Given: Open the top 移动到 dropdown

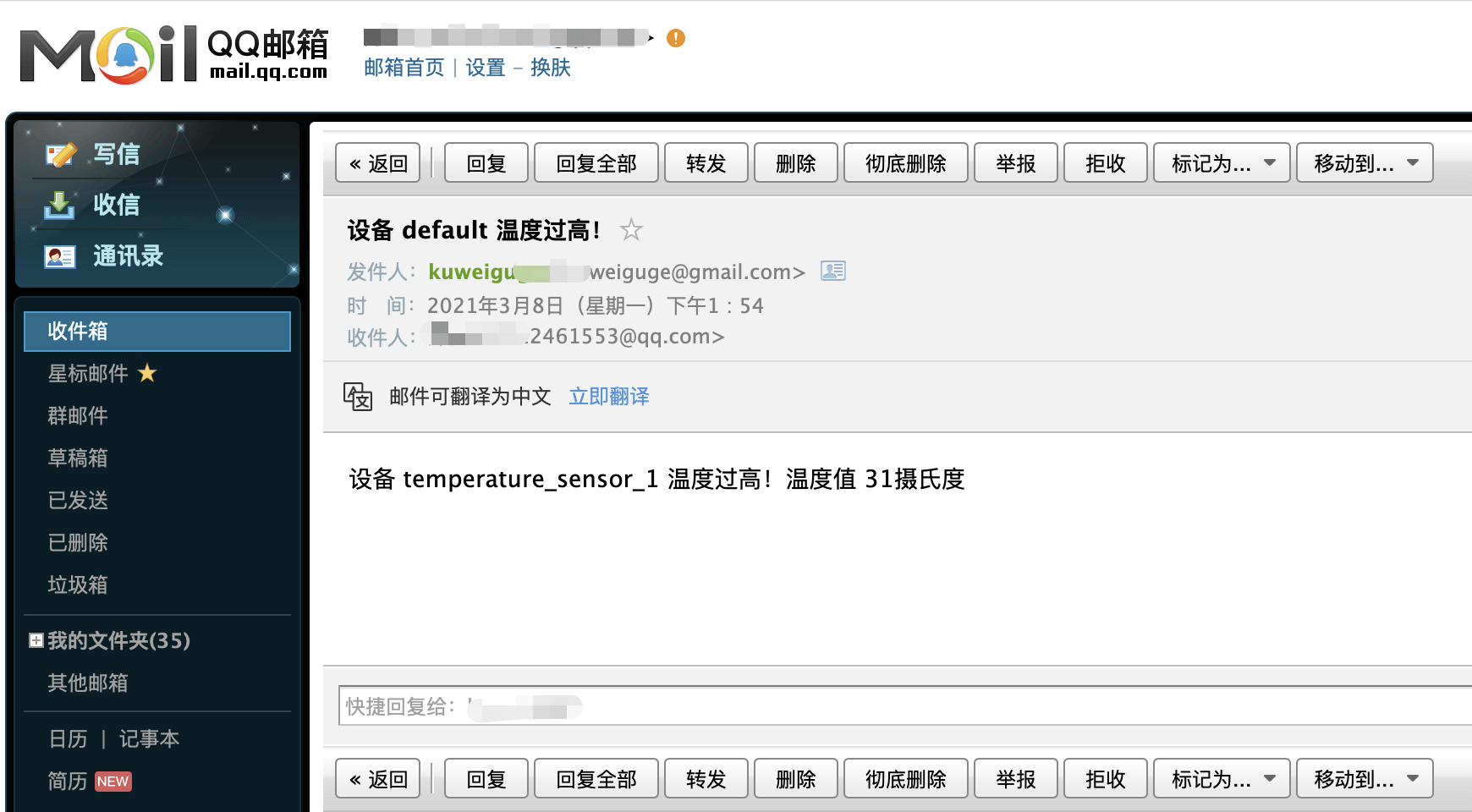Looking at the screenshot, I should 1365,163.
